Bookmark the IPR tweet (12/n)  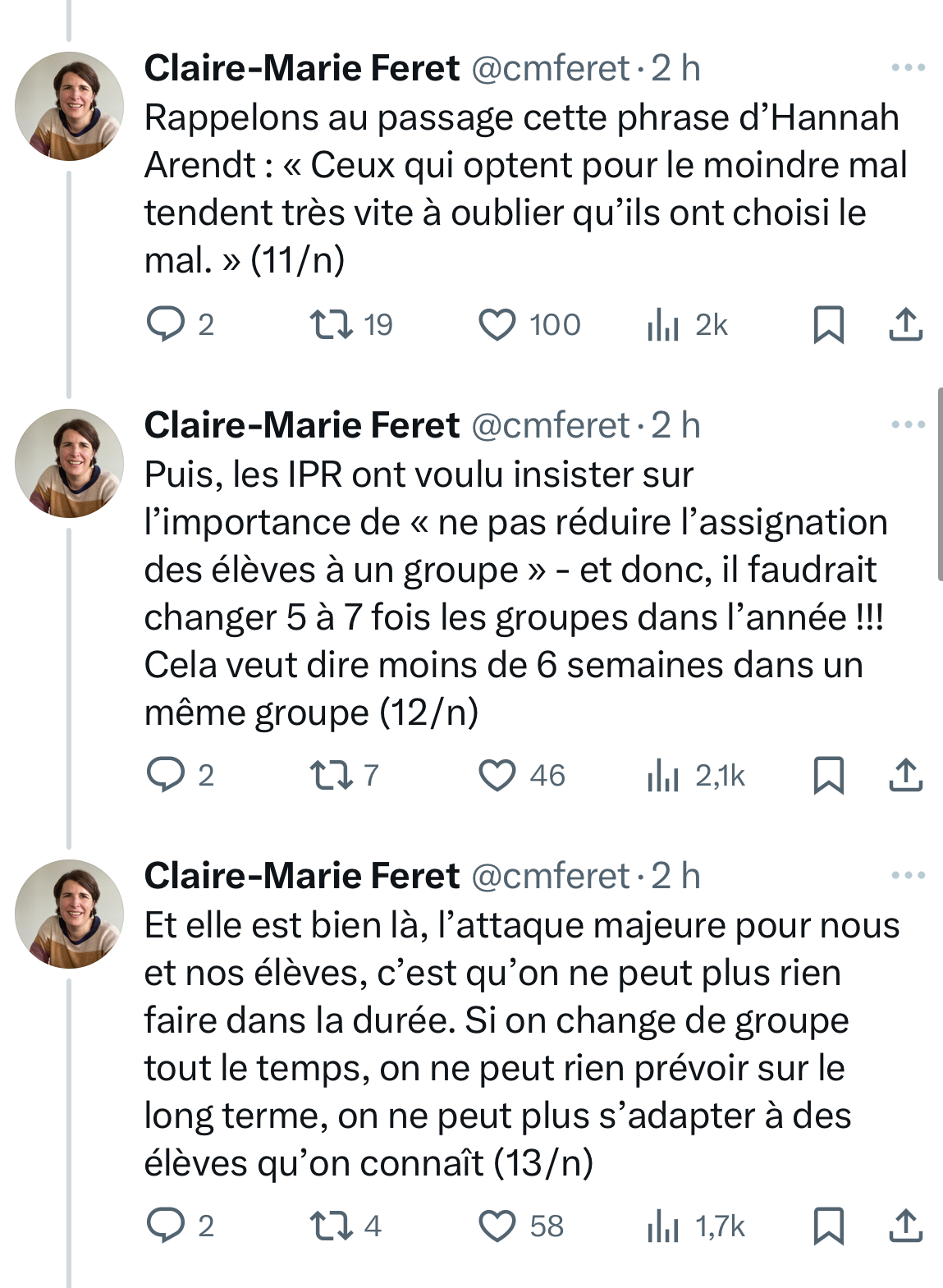pyautogui.click(x=828, y=774)
